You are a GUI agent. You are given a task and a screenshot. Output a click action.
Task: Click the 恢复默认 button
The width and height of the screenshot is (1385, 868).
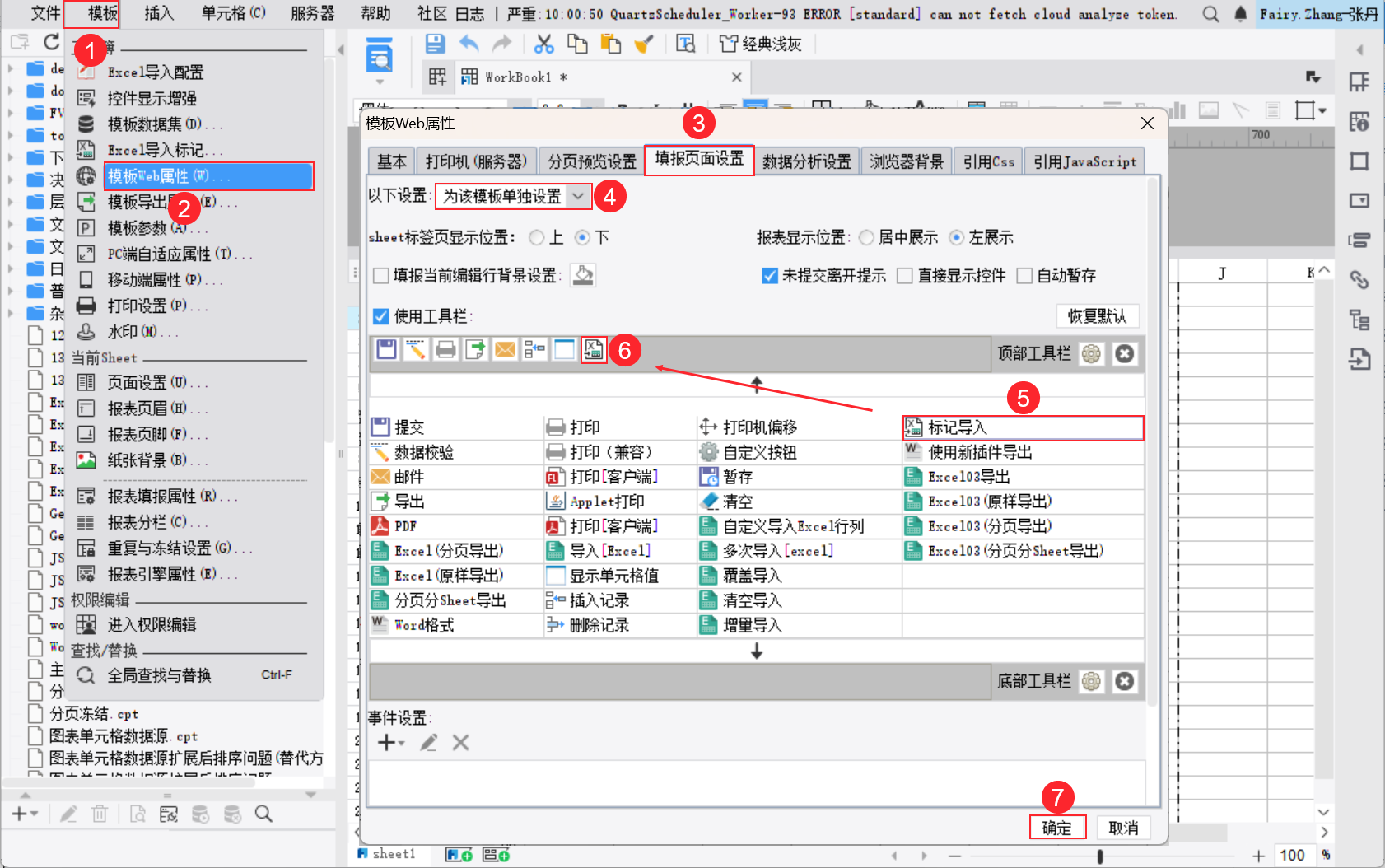pos(1097,316)
